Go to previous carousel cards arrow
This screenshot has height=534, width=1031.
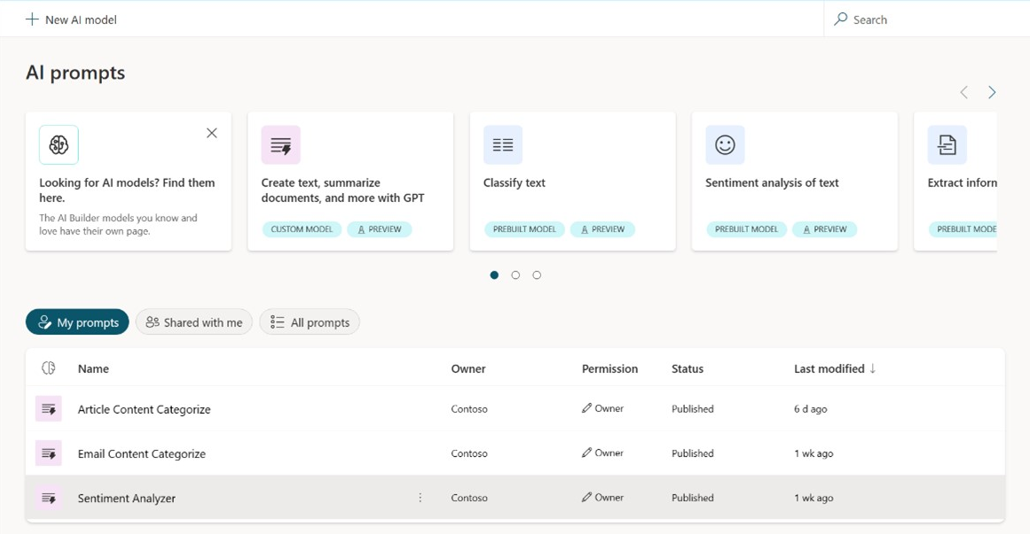coord(964,93)
